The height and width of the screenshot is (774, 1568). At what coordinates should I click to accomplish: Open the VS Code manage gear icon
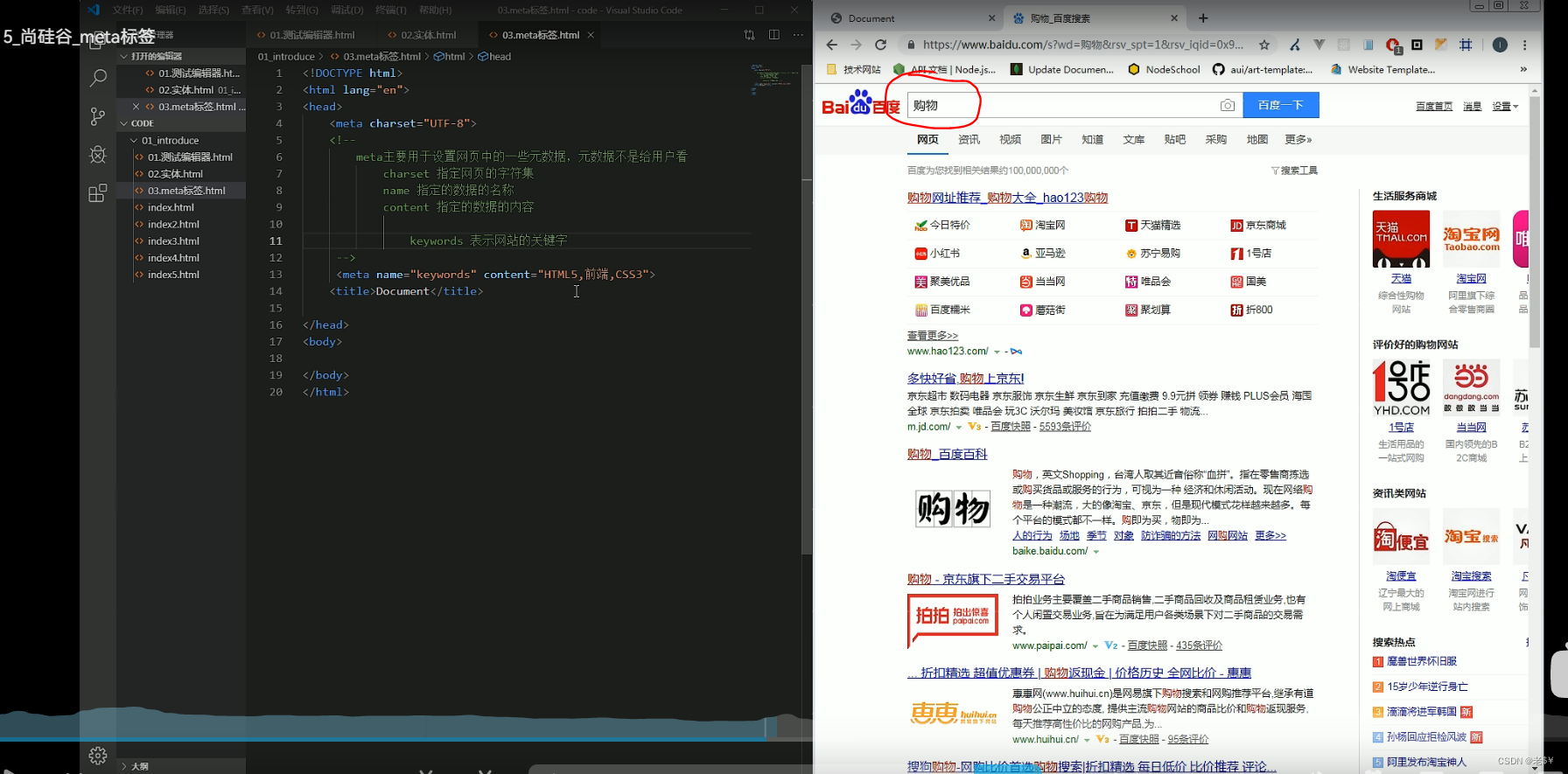coord(98,755)
